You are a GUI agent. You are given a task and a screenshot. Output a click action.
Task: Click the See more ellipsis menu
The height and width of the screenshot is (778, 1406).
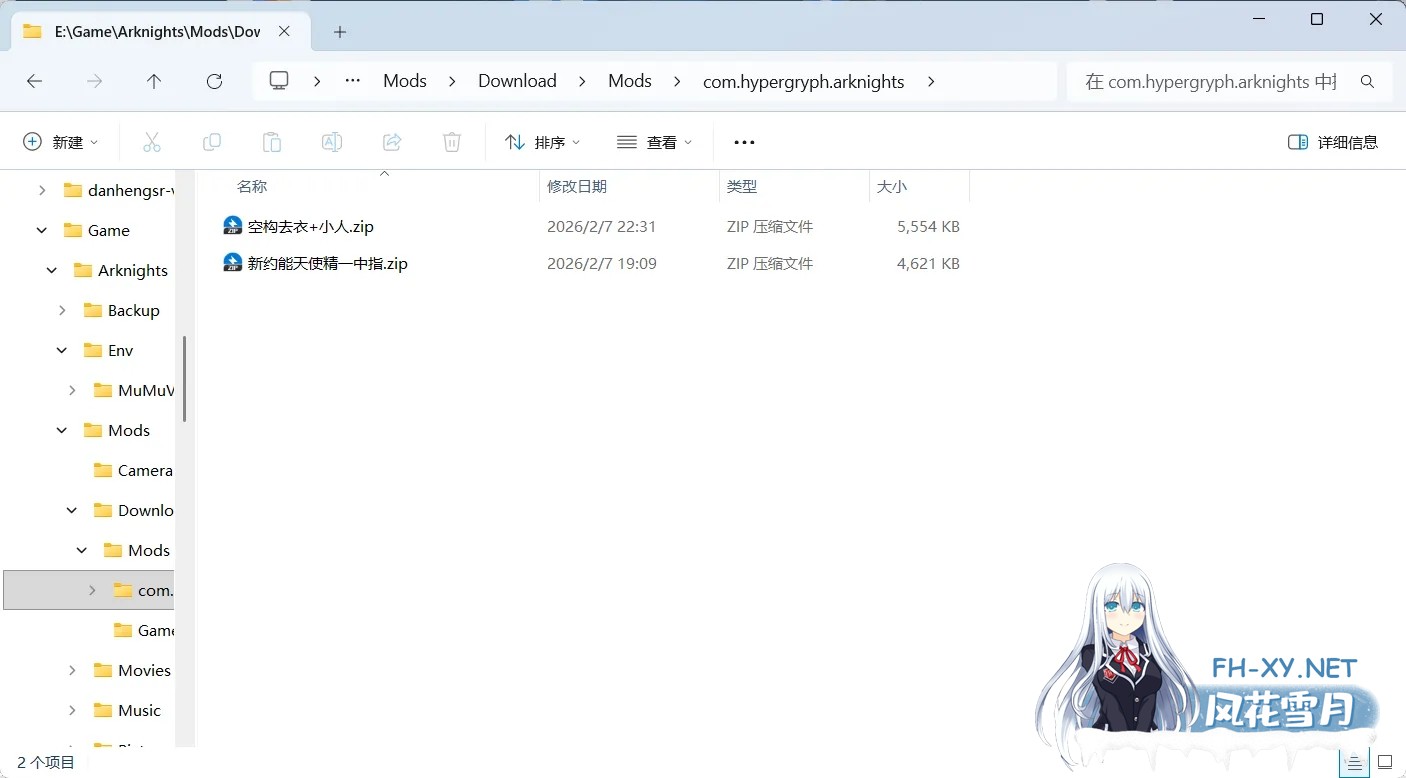743,141
